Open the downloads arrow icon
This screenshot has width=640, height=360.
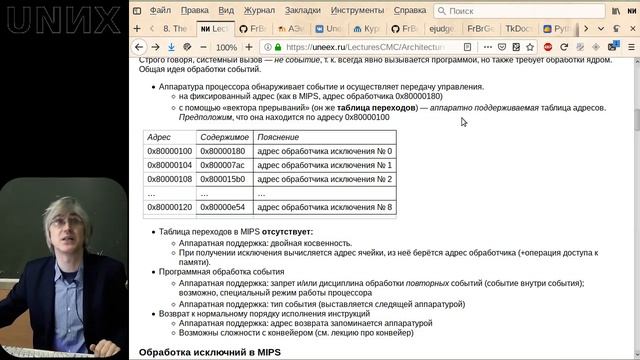click(x=171, y=47)
